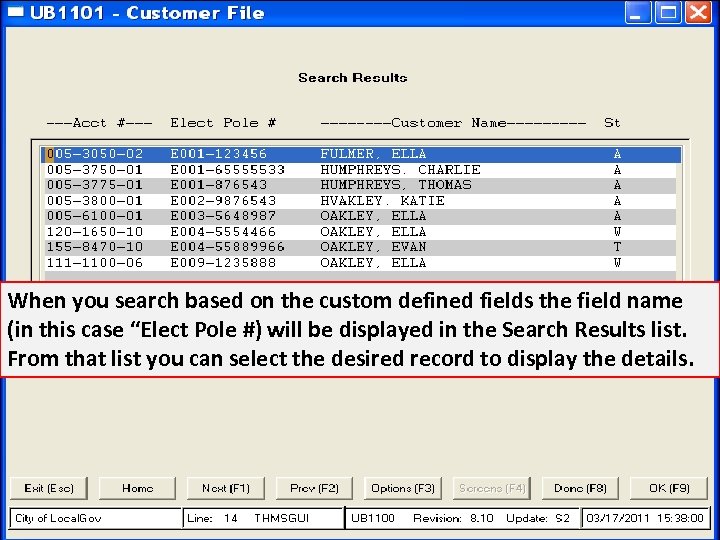Click pole number E001-123456
Screen dimensions: 720x540
[x=219, y=154]
